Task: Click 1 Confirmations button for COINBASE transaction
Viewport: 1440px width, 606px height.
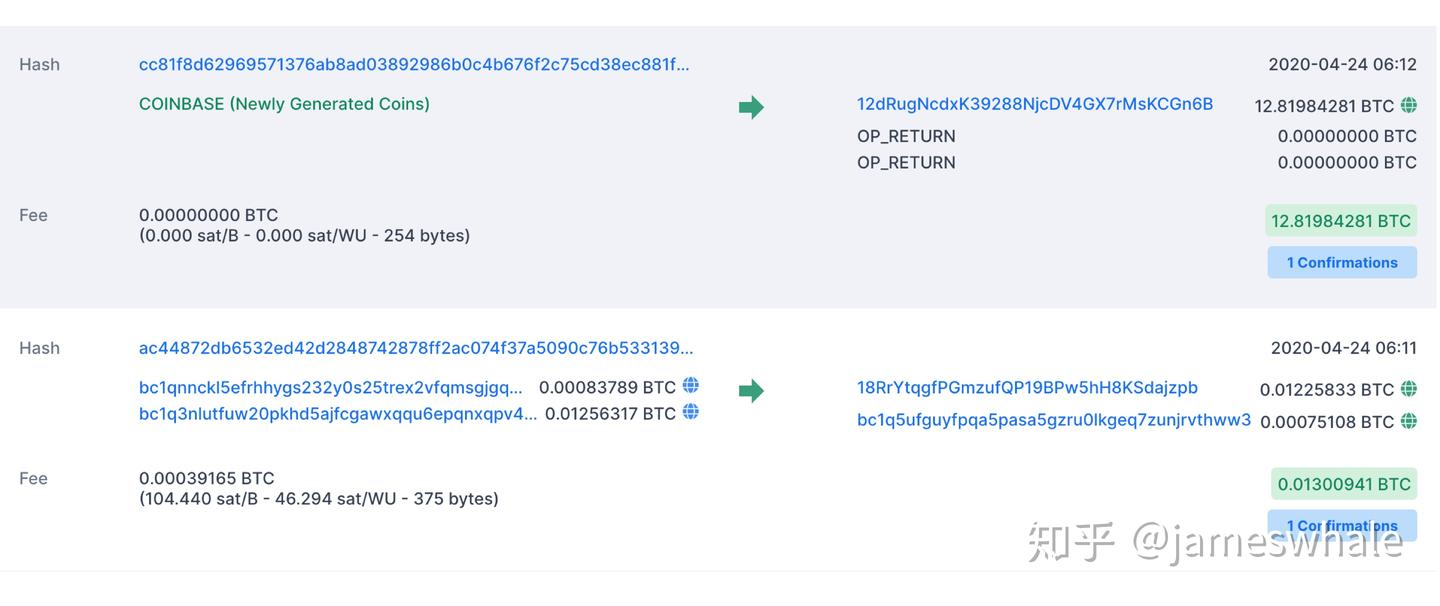Action: pyautogui.click(x=1342, y=262)
